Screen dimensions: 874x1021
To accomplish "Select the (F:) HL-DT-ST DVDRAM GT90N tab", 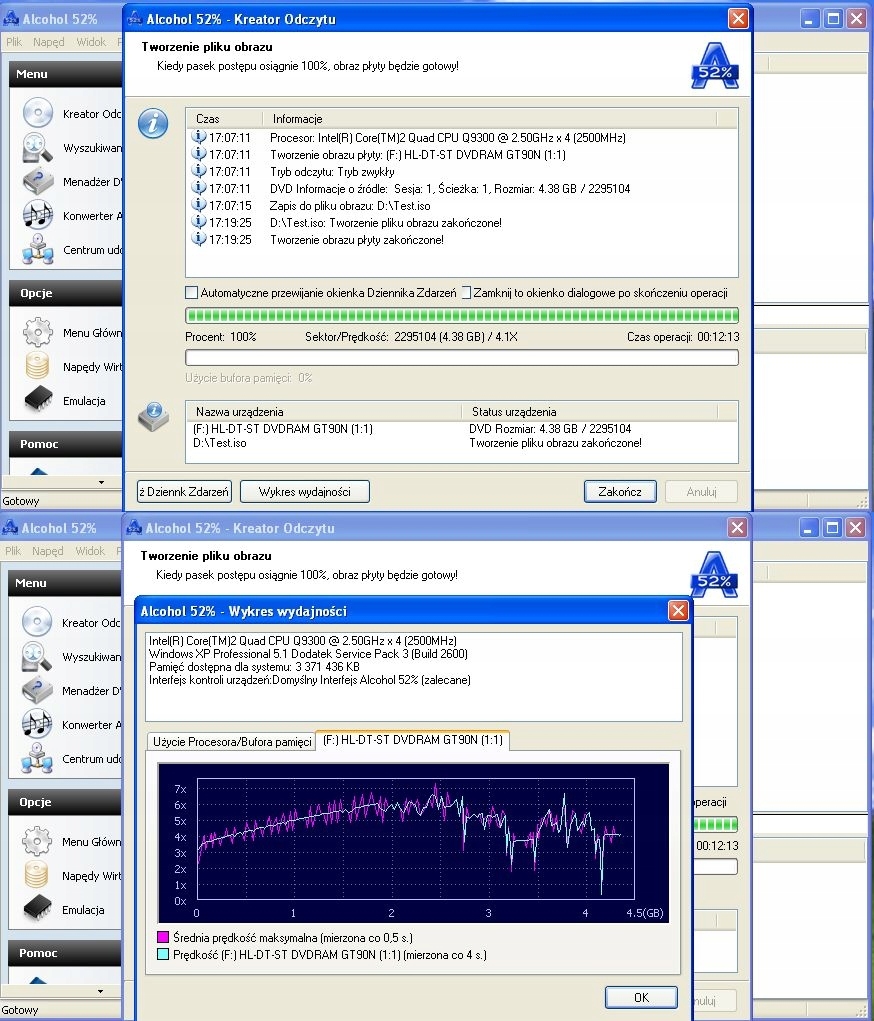I will (413, 740).
